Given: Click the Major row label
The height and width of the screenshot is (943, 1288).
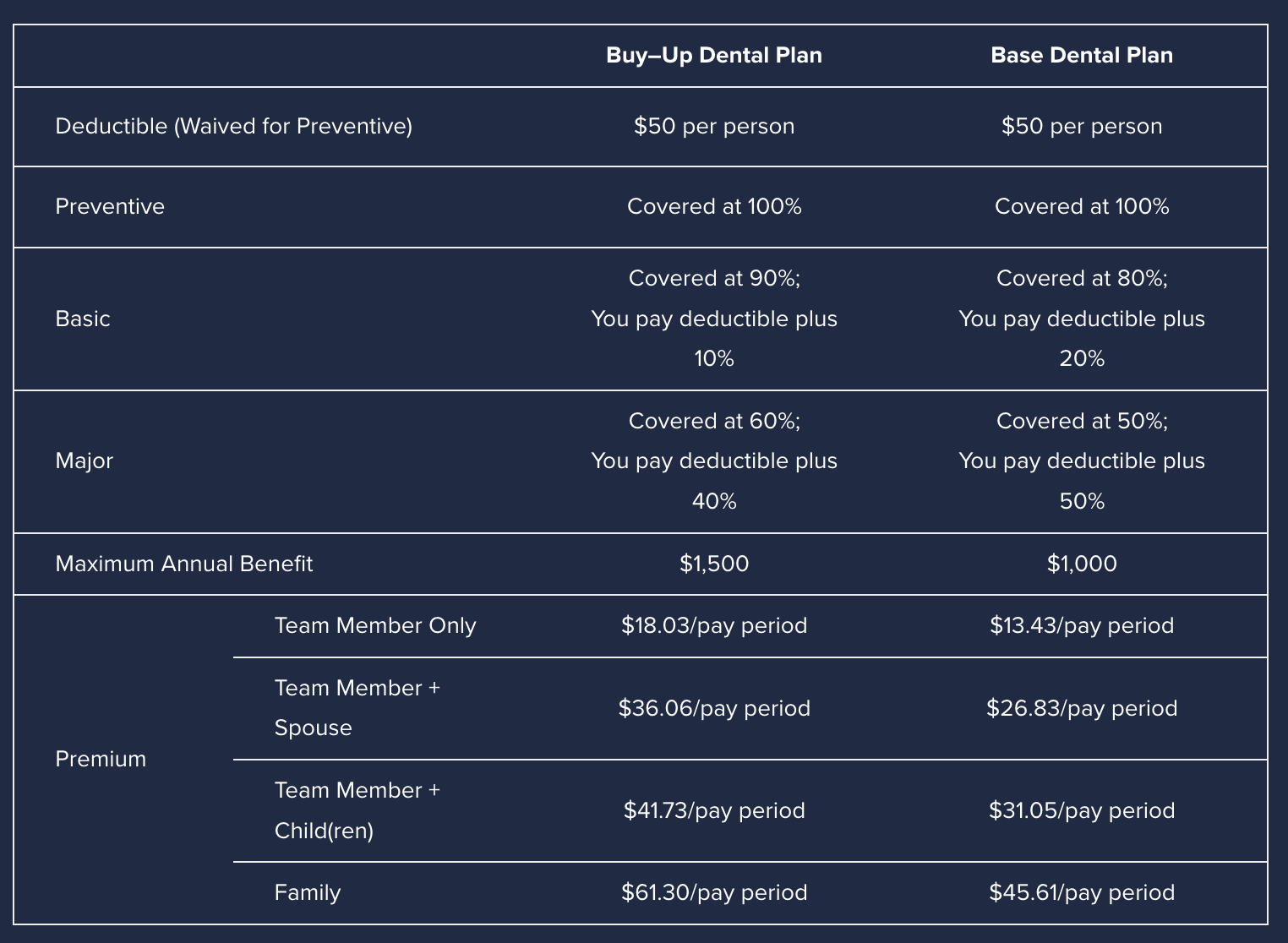Looking at the screenshot, I should point(84,461).
